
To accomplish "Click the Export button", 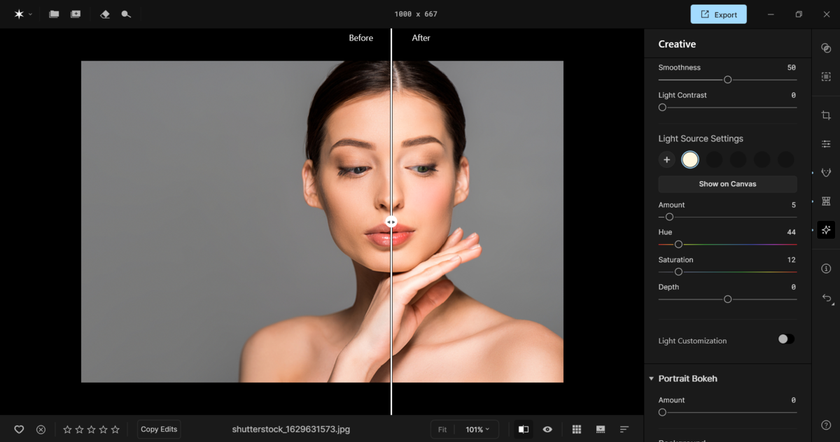I will (718, 14).
